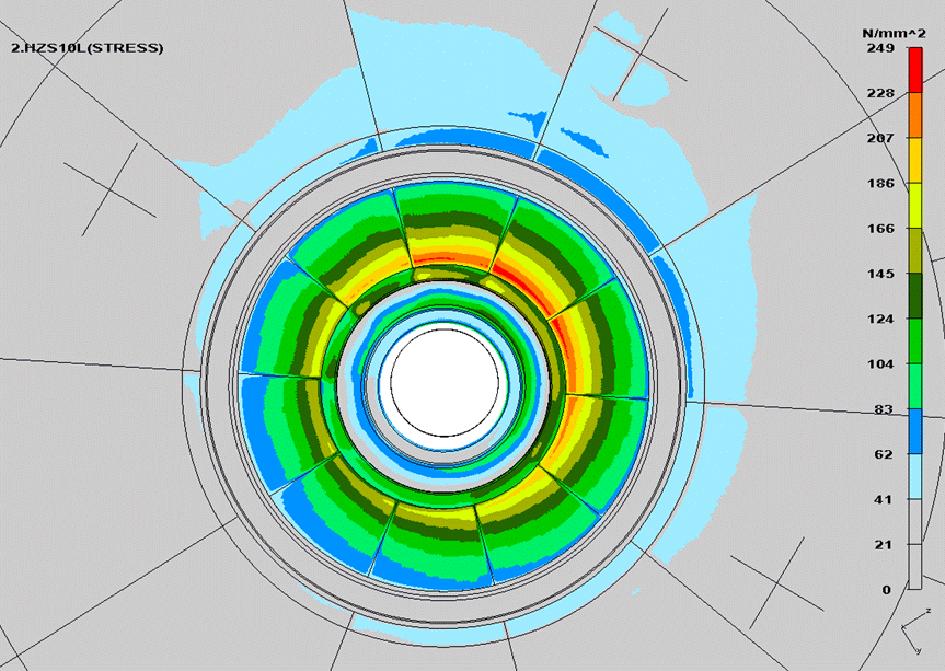Viewport: 945px width, 671px height.
Task: Select the gray 0-21 legend band
Action: (915, 567)
